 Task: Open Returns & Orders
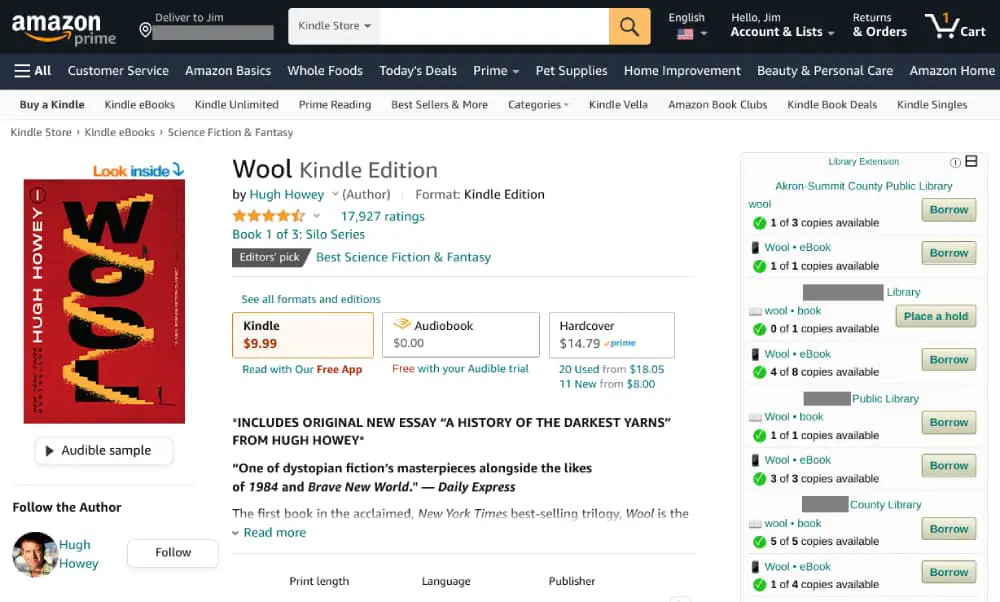point(879,26)
